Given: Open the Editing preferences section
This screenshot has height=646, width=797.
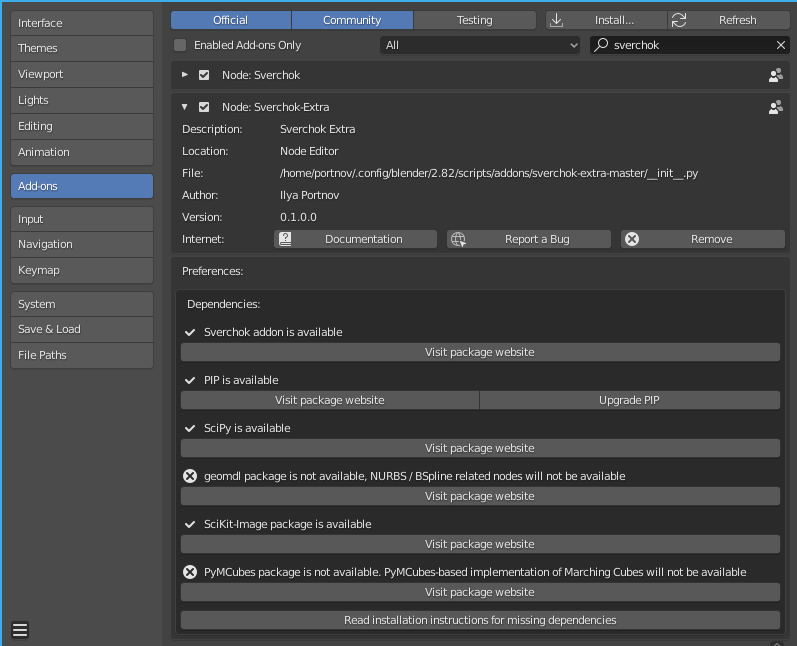Looking at the screenshot, I should [82, 126].
